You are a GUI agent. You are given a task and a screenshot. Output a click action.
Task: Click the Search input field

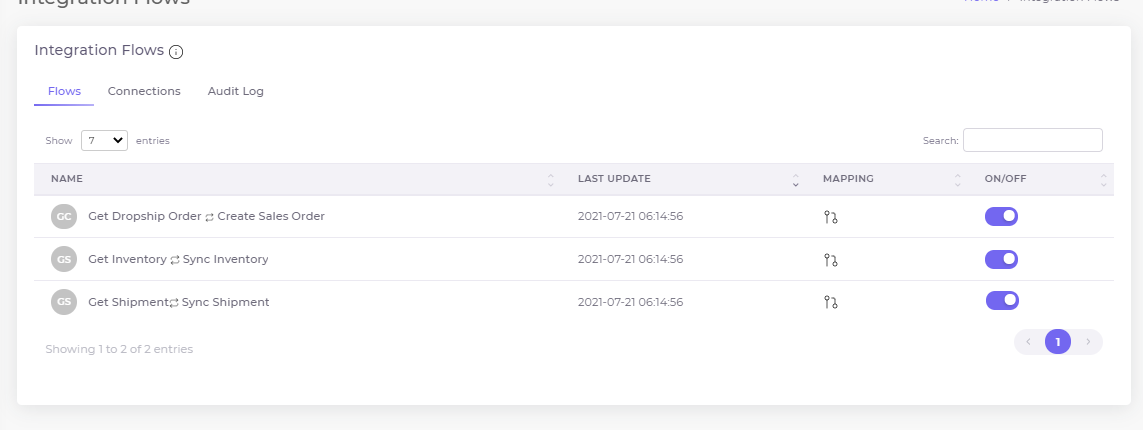[x=1032, y=140]
